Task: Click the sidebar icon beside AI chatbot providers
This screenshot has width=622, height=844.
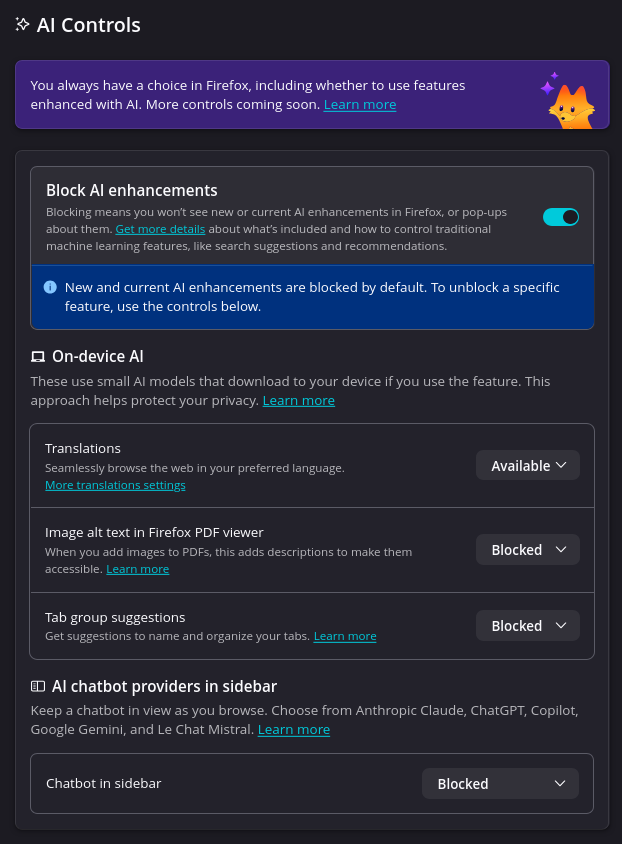Action: pos(38,686)
